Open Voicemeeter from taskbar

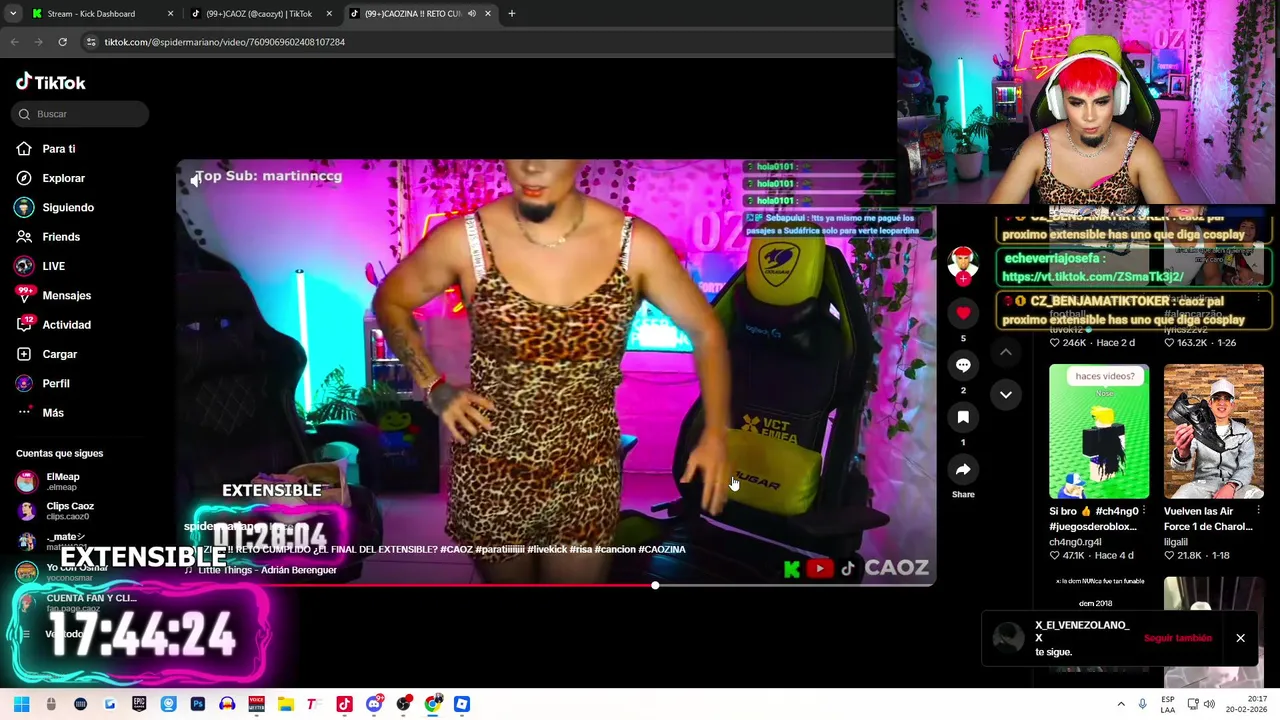pos(256,704)
